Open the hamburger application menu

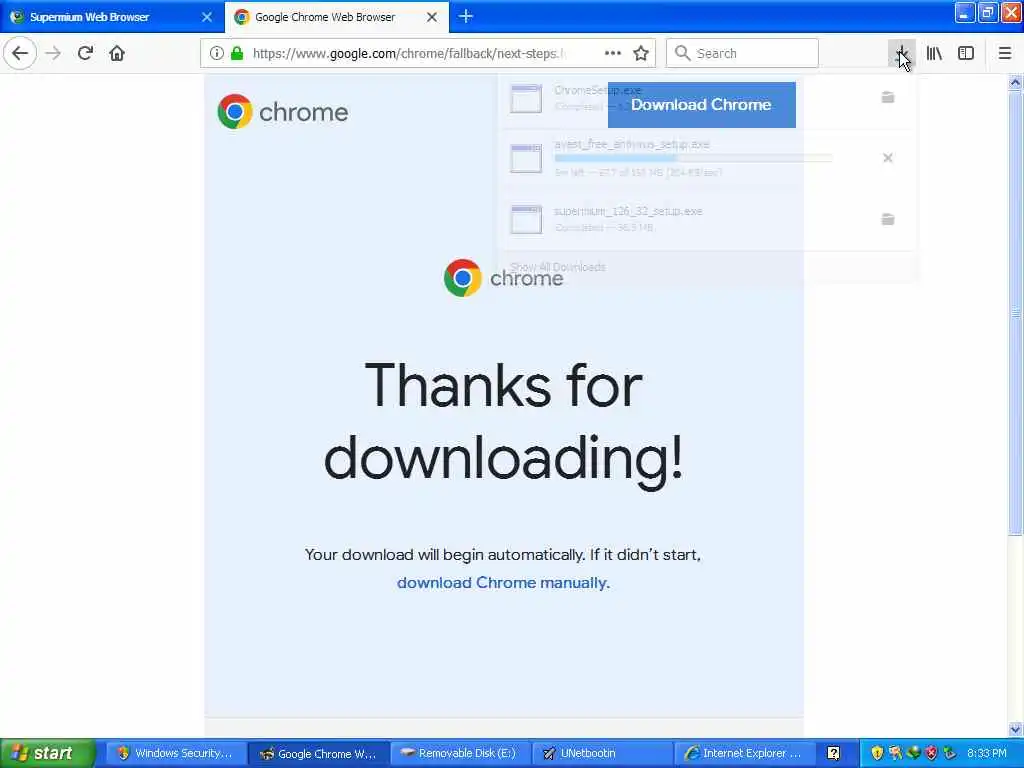click(x=1005, y=53)
